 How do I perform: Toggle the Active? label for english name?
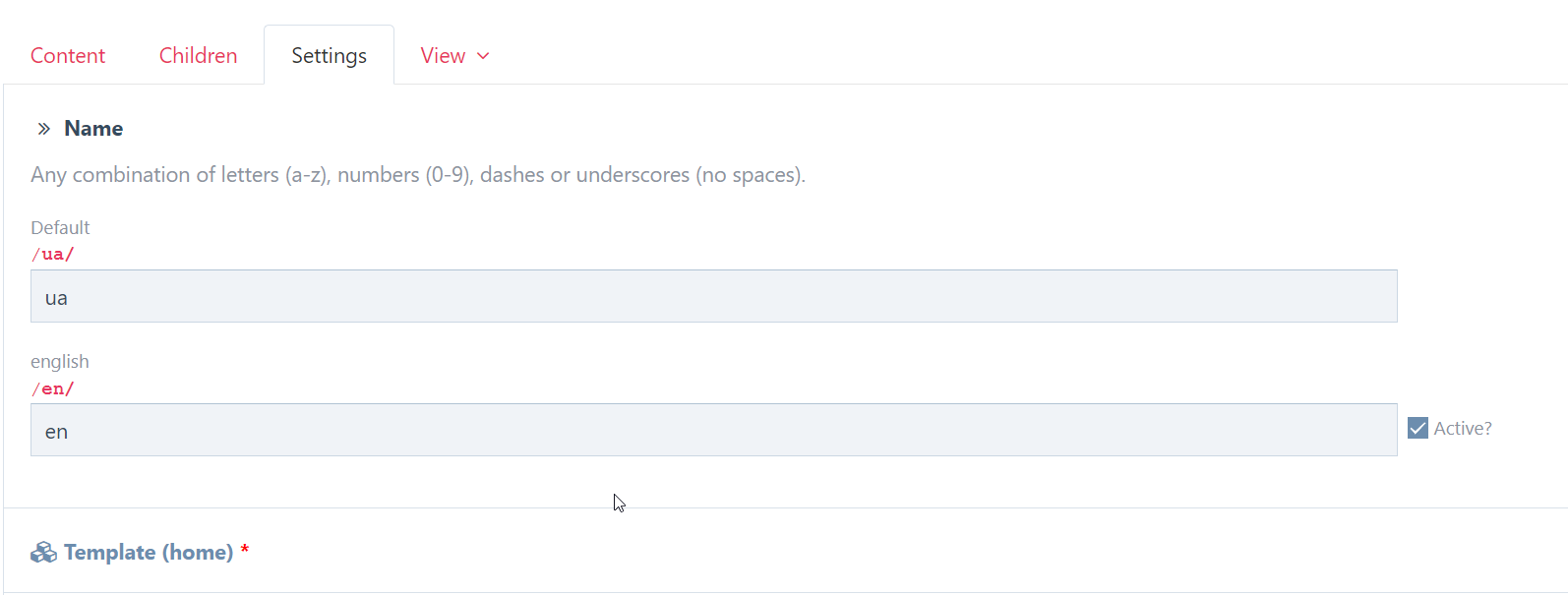[x=1464, y=428]
